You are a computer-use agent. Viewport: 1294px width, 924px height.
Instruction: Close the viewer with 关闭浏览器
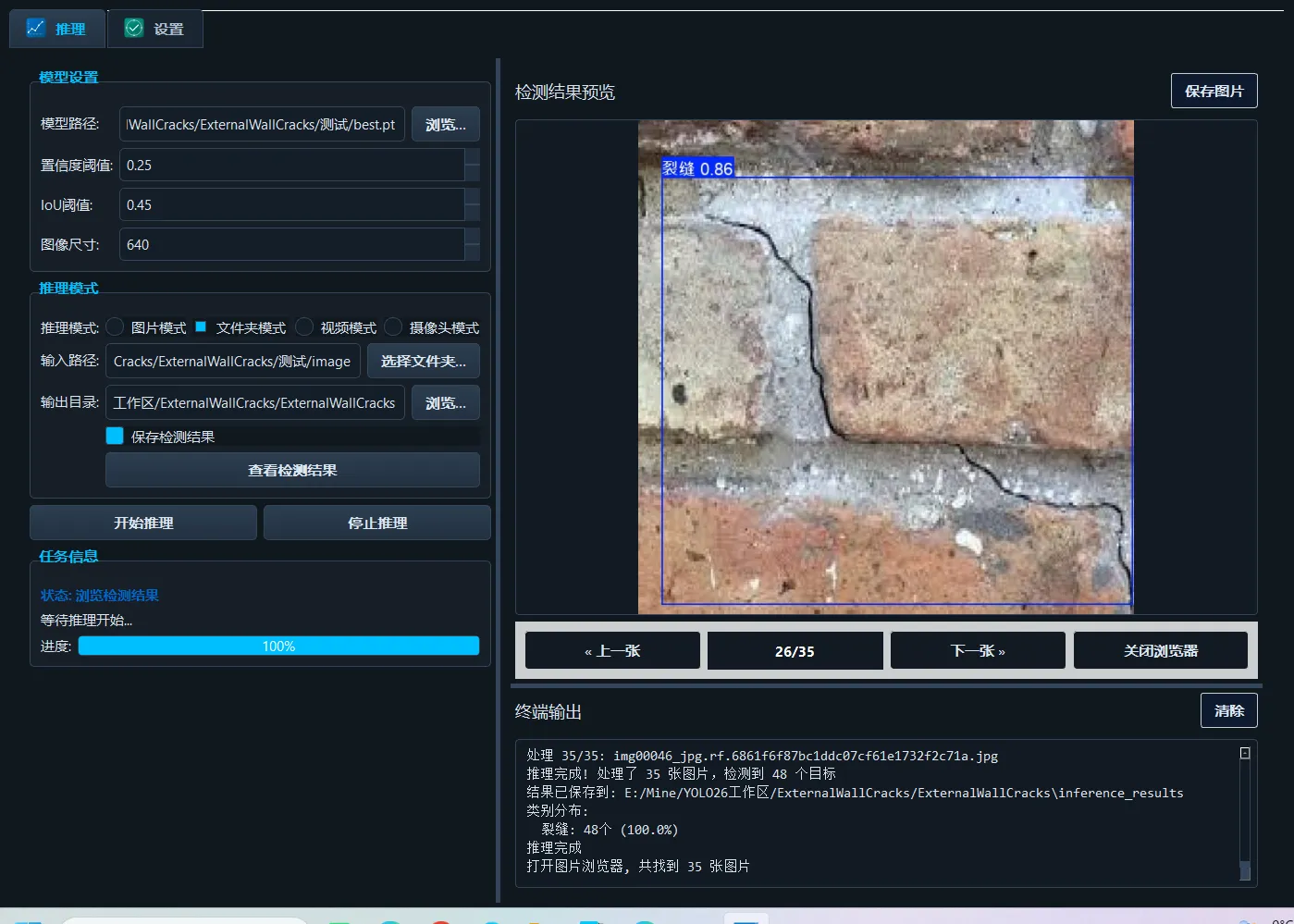pyautogui.click(x=1161, y=650)
